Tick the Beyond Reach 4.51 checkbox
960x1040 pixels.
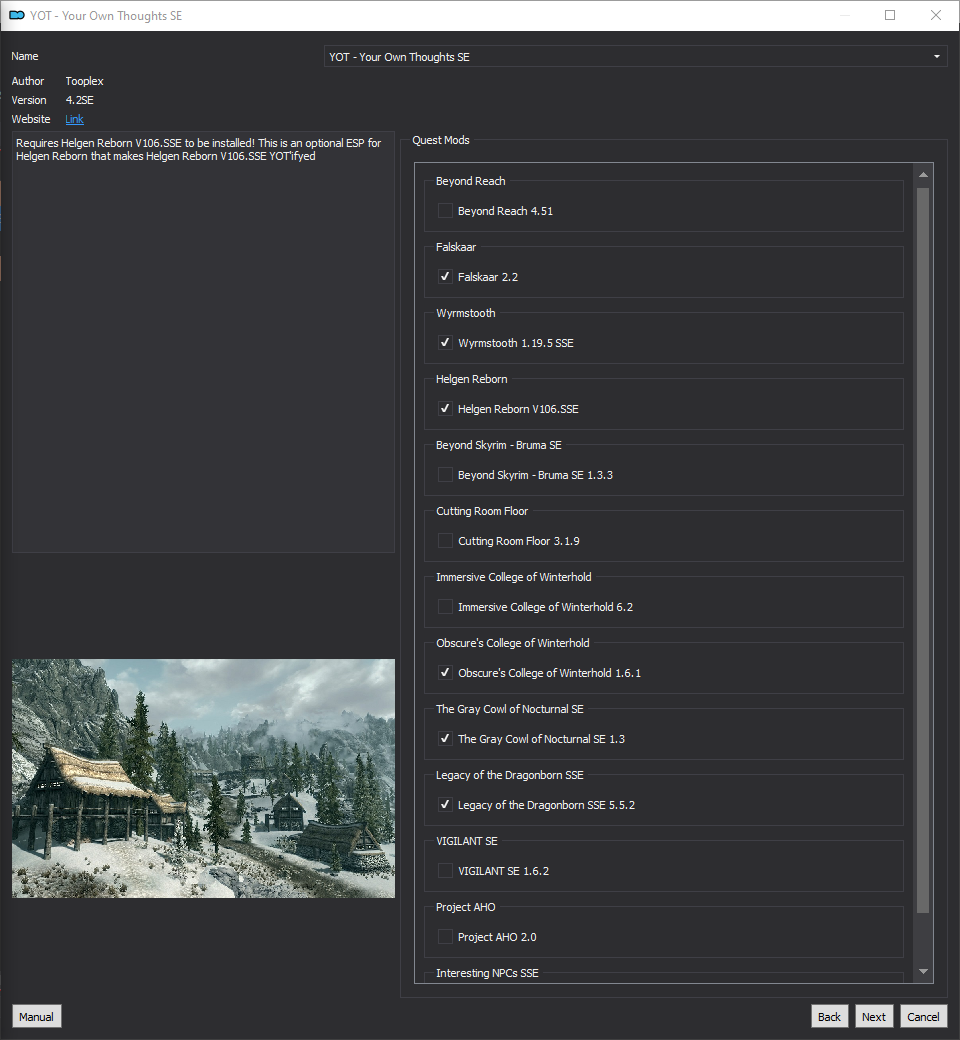coord(445,211)
